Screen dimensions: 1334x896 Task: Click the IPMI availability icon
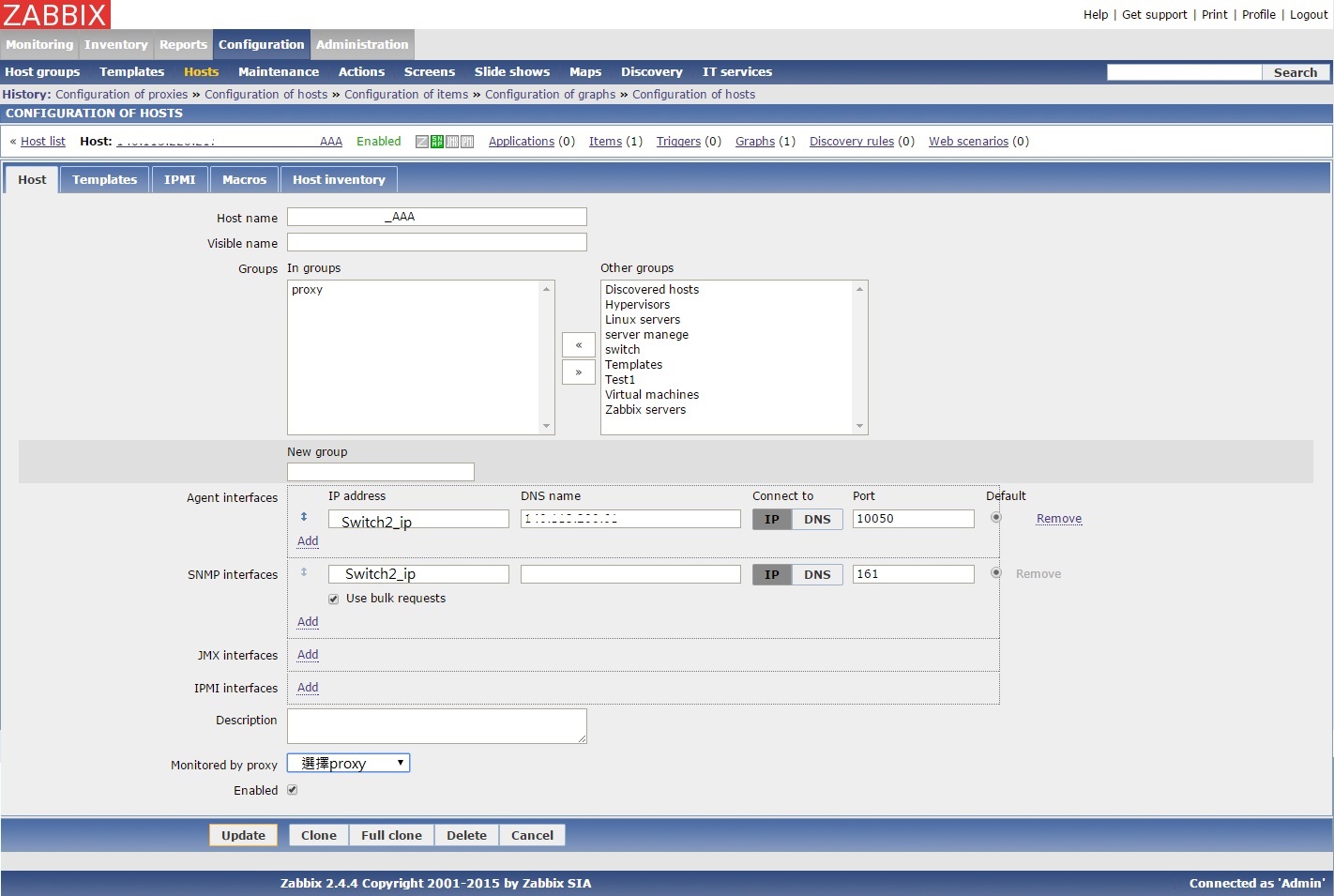tap(467, 142)
